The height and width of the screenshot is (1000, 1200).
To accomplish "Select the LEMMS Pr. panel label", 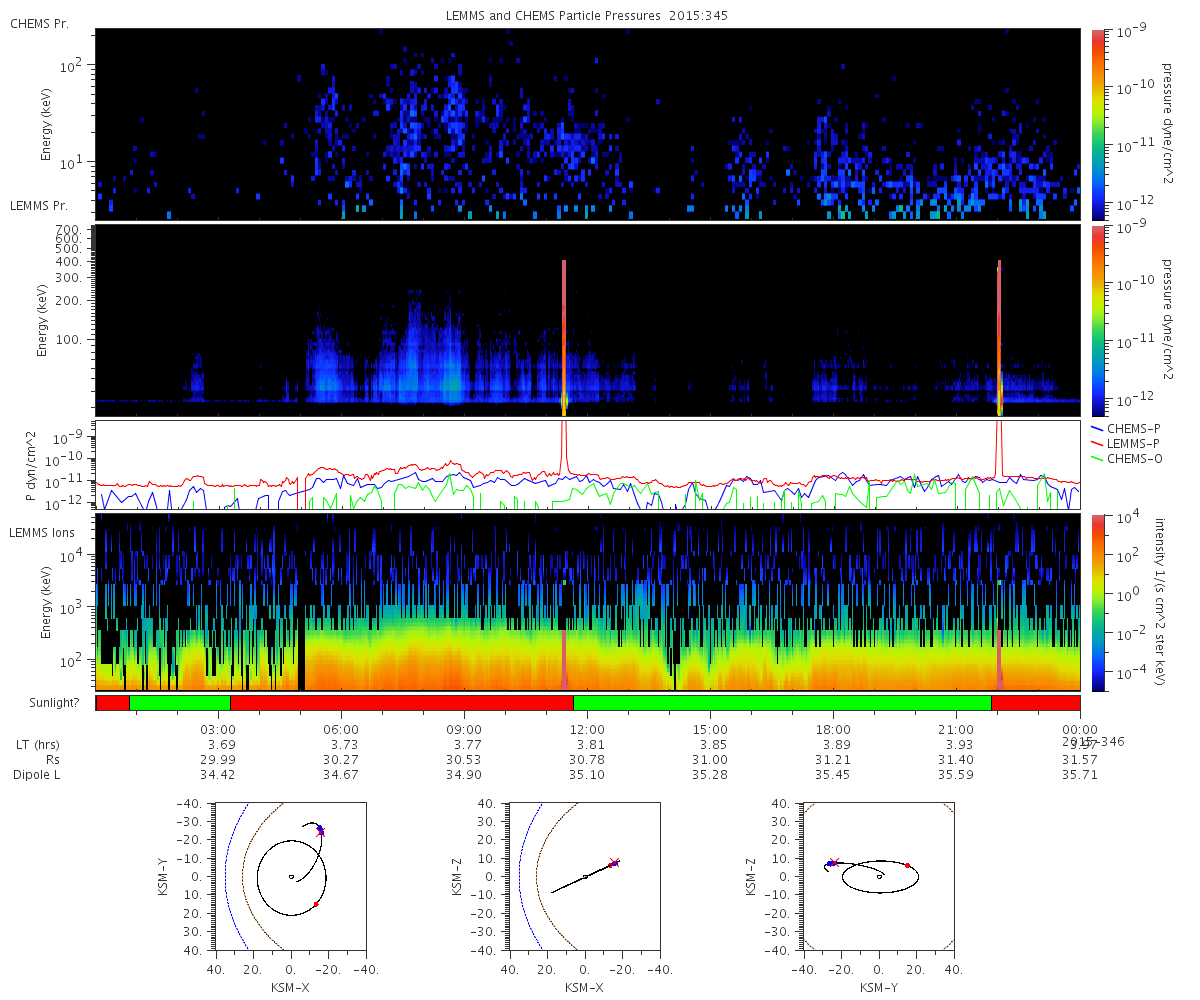I will pos(39,205).
